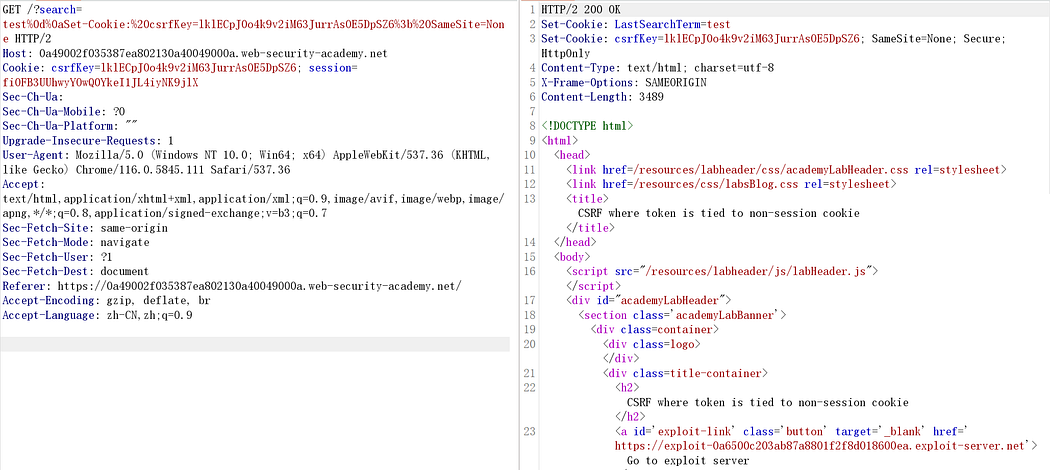Viewport: 1050px width, 470px height.
Task: Click the Upgrade-Insecure-Requests header line
Action: pos(88,141)
